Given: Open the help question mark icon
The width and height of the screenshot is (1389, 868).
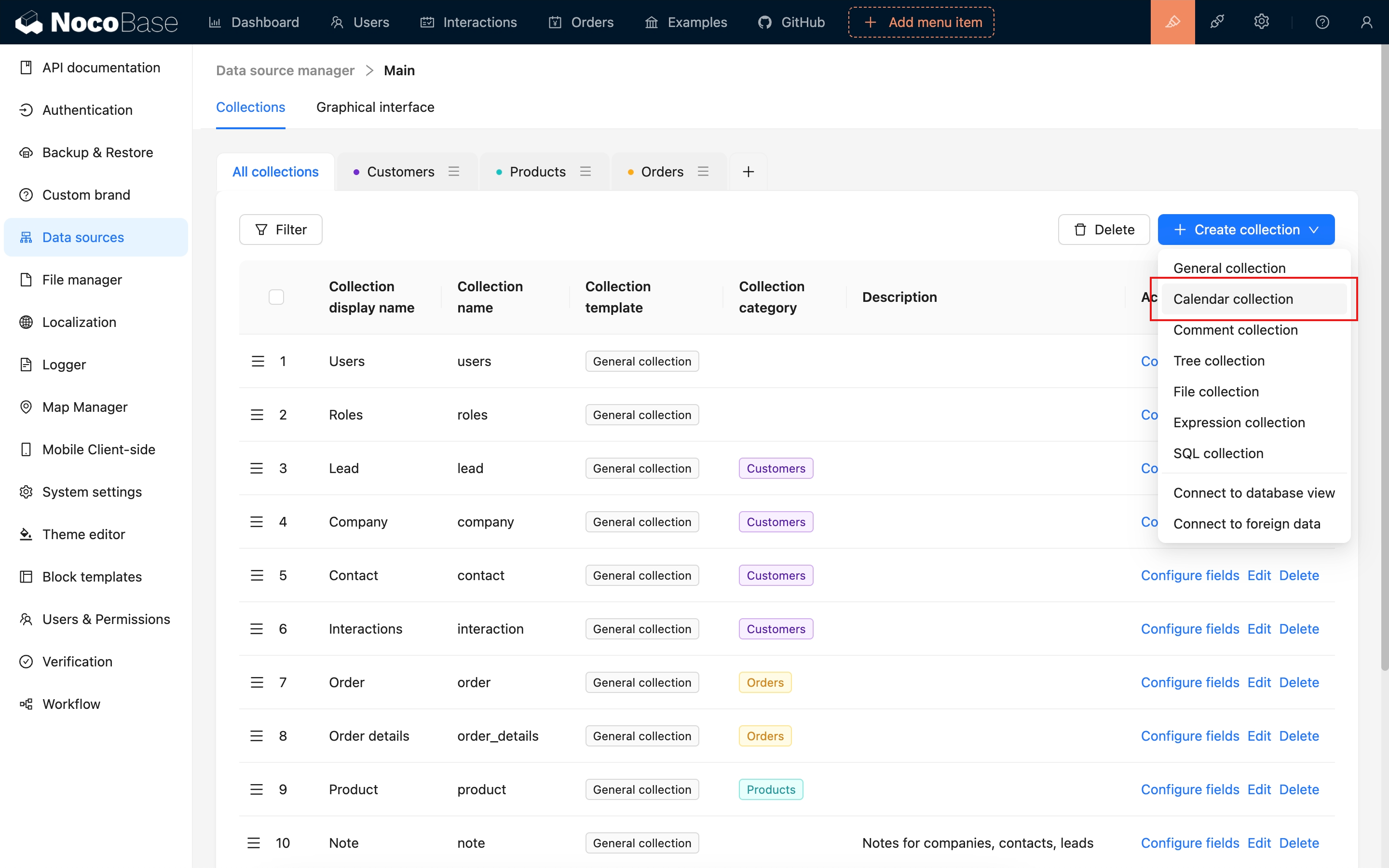Looking at the screenshot, I should tap(1322, 22).
